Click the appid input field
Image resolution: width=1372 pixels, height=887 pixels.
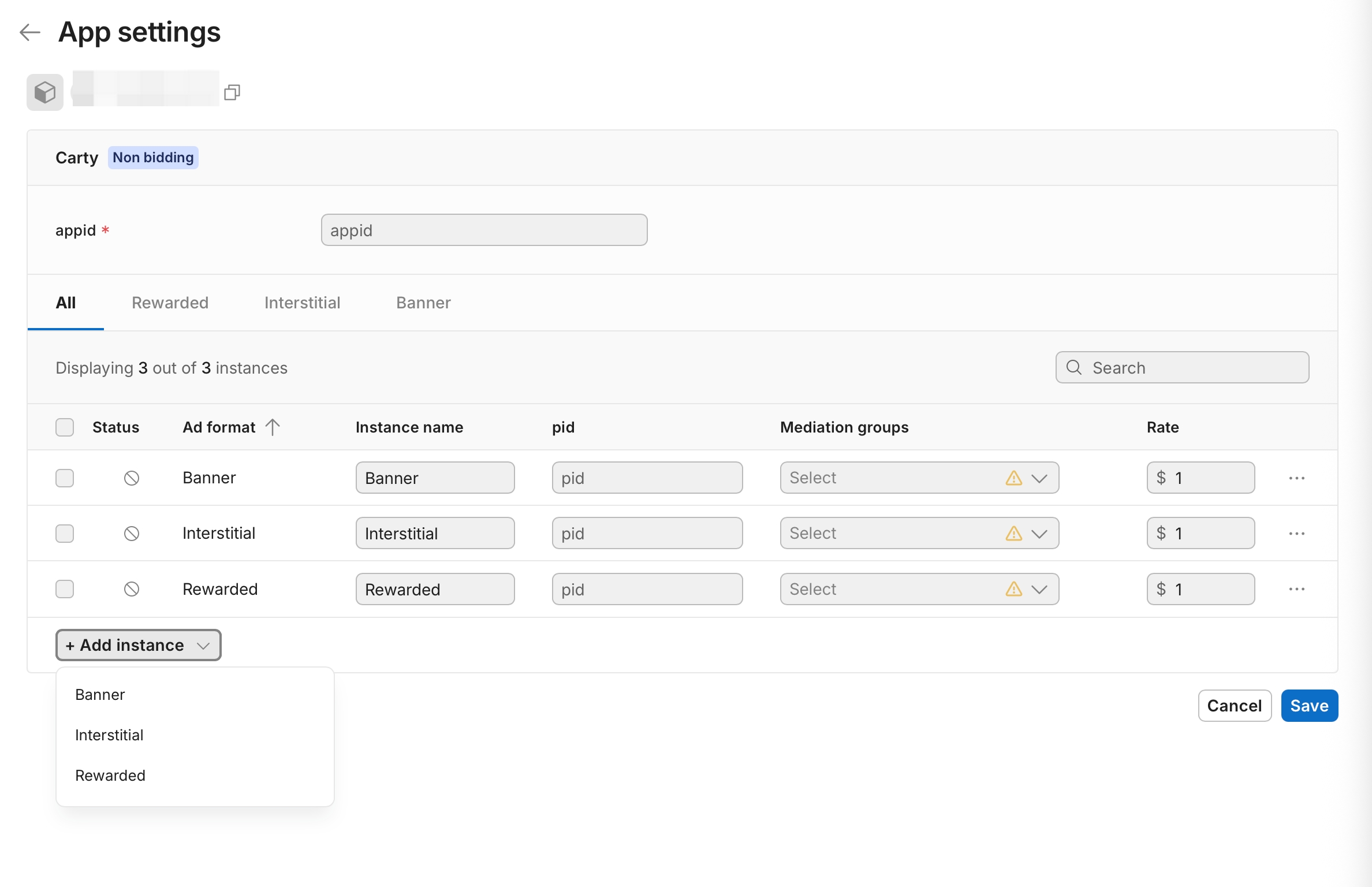click(x=484, y=230)
